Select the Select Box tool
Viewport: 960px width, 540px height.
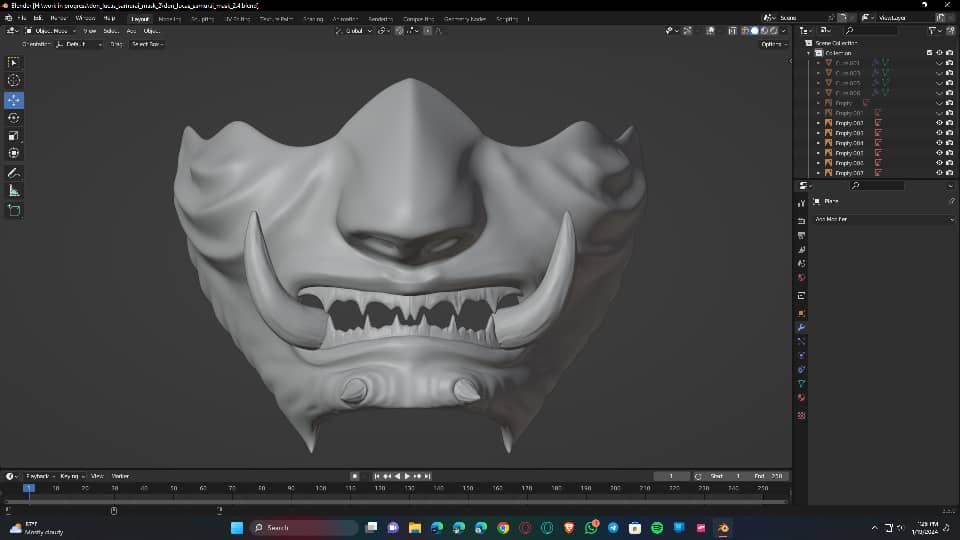[x=13, y=62]
